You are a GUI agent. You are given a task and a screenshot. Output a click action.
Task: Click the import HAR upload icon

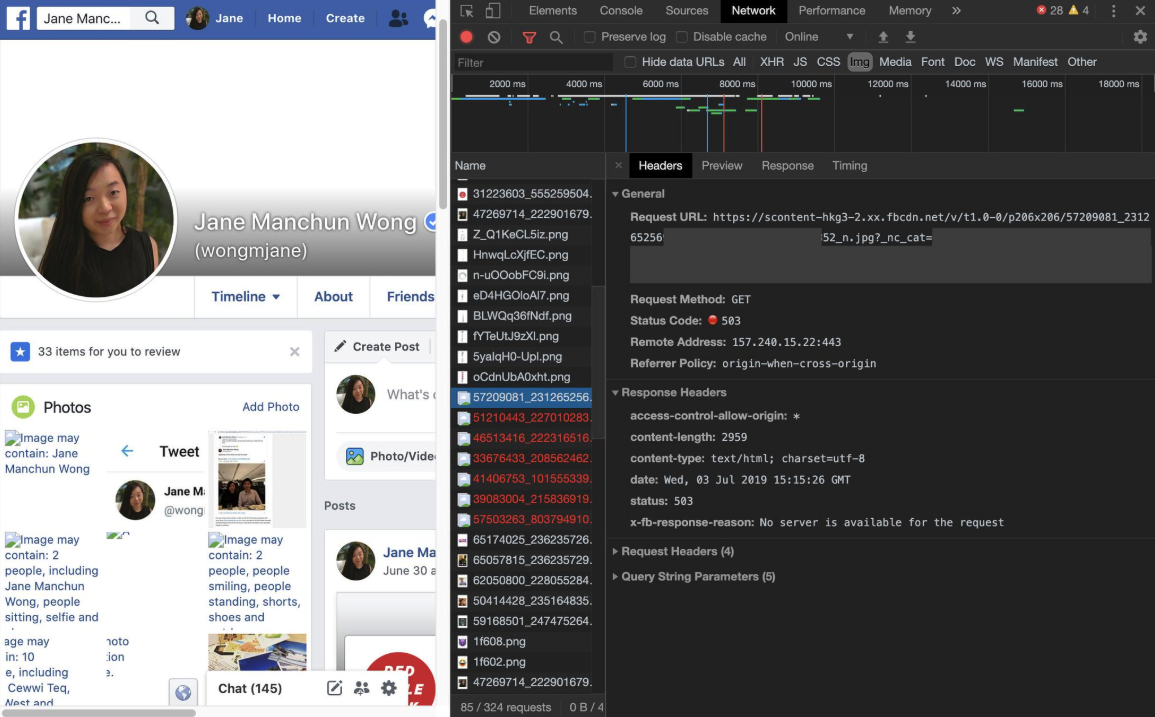883,37
